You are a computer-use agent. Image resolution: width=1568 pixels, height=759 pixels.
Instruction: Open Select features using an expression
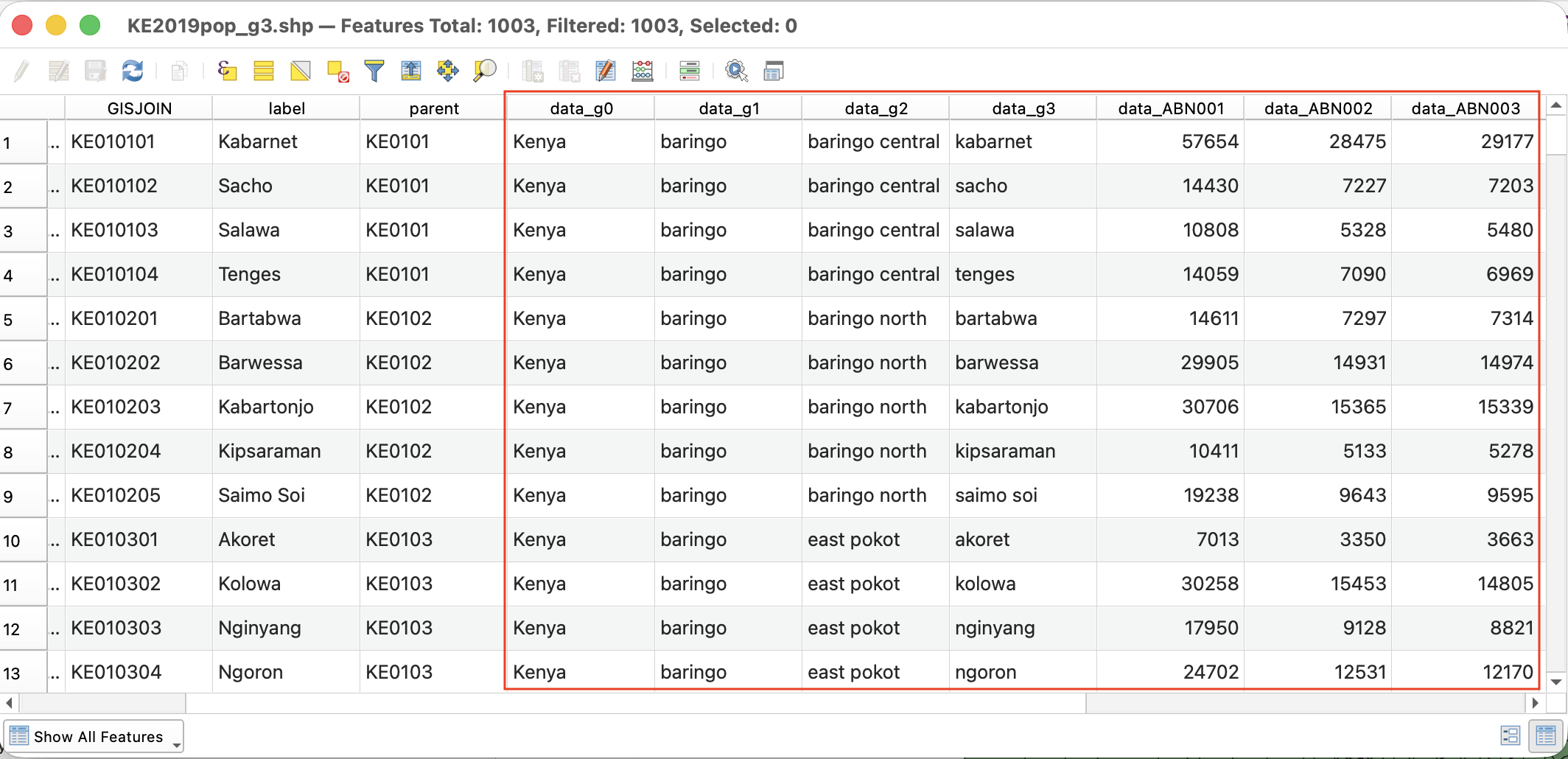point(227,71)
